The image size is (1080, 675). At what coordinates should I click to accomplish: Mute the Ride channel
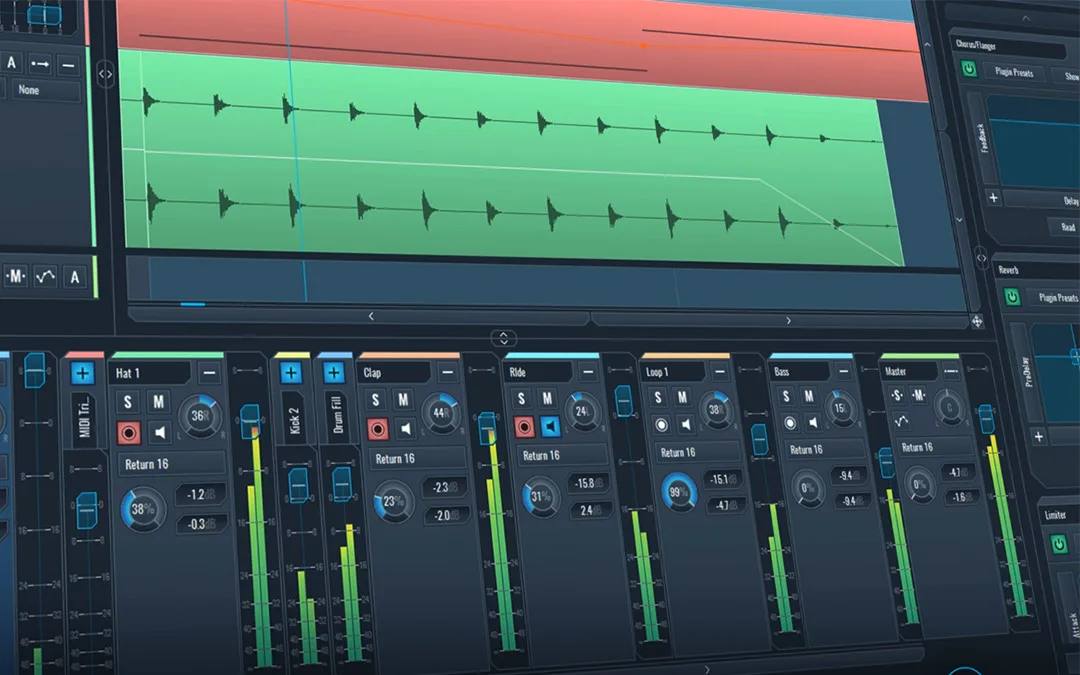547,397
